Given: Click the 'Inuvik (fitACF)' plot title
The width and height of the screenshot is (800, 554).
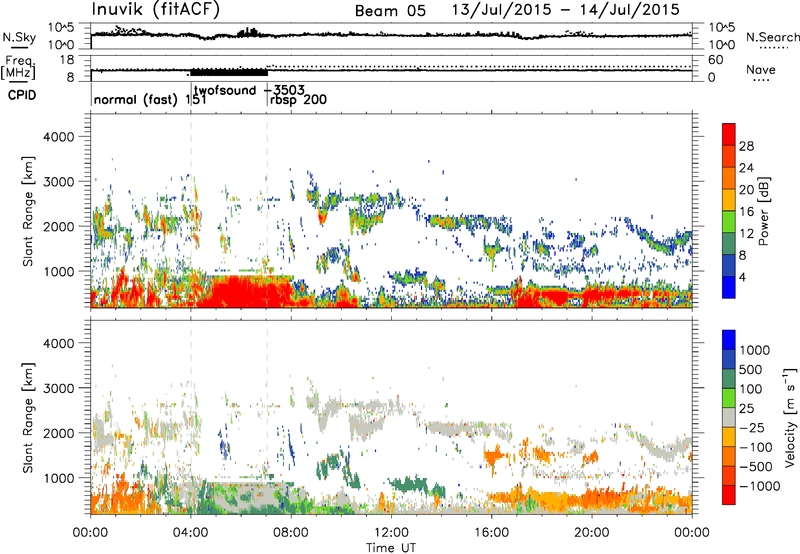Looking at the screenshot, I should coord(156,10).
